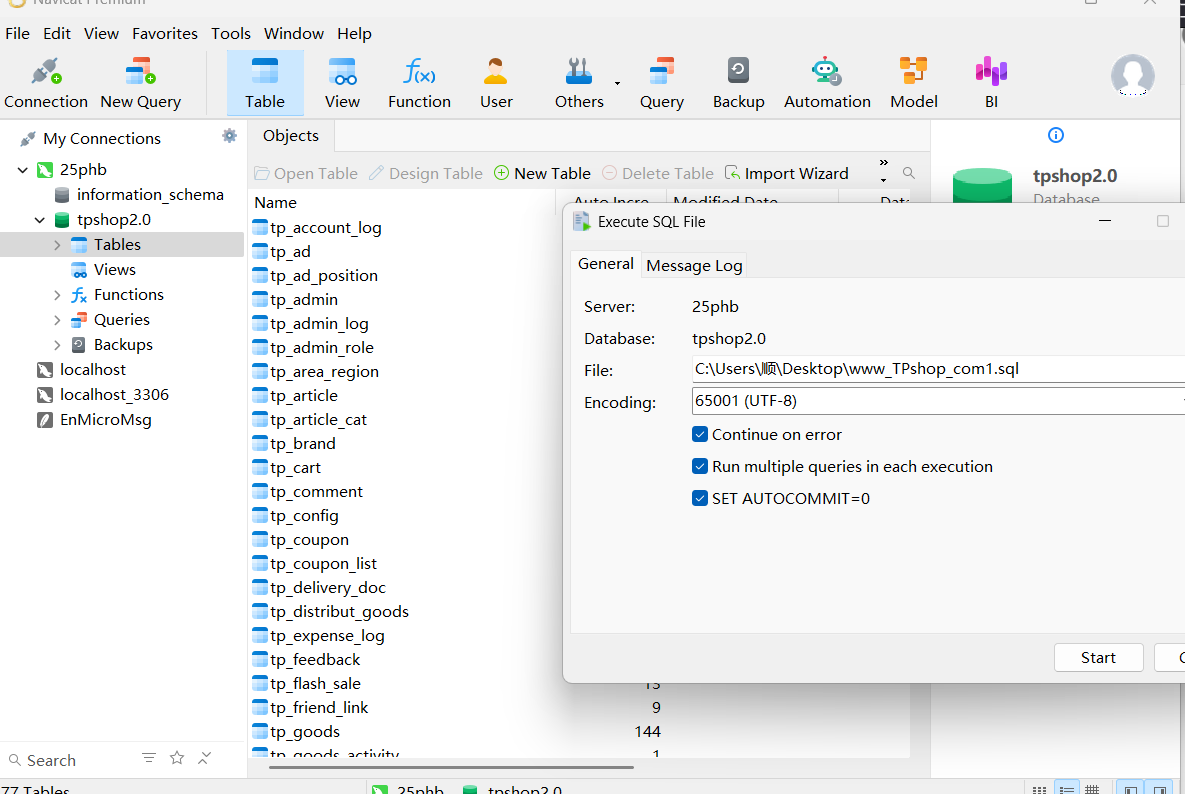Select the Objects tab
Image resolution: width=1185 pixels, height=794 pixels.
pyautogui.click(x=291, y=136)
